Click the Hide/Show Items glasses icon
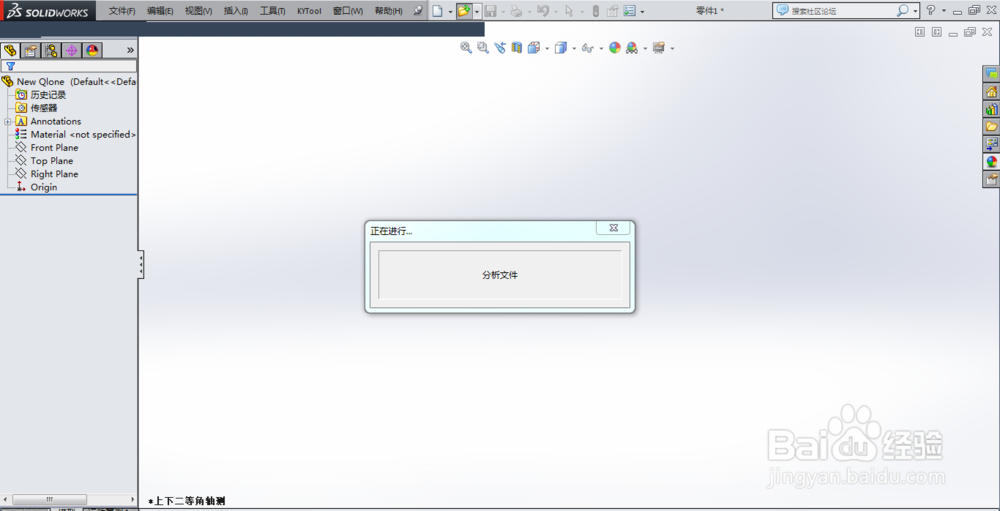This screenshot has height=511, width=1000. [x=588, y=48]
